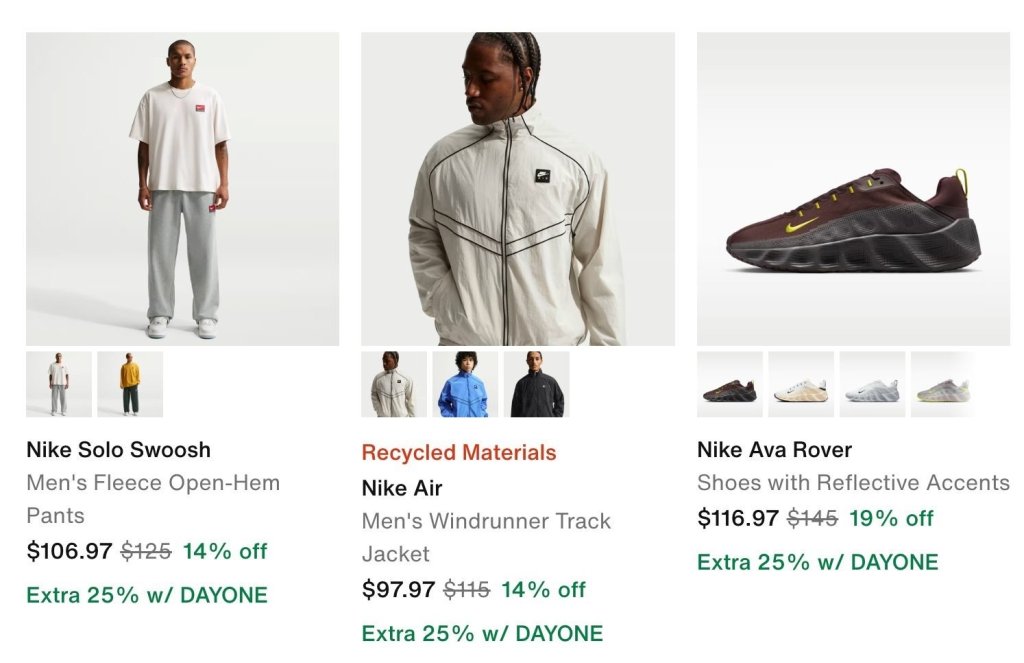Select the white Ava Rover shoe thumbnail
Viewport: 1024px width, 663px height.
coord(872,384)
